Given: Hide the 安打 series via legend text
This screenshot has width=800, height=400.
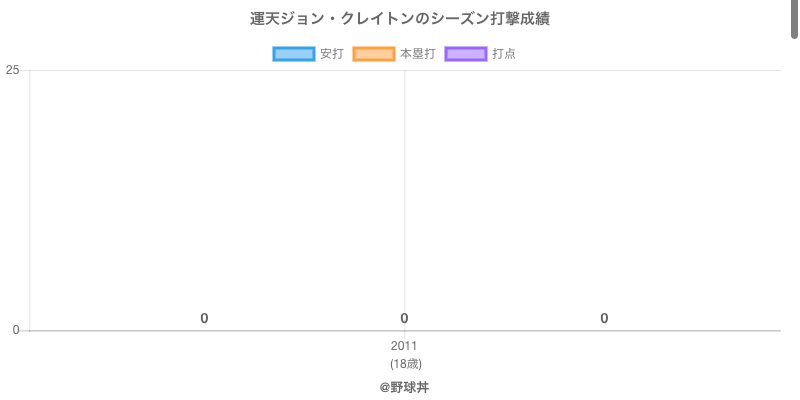Looking at the screenshot, I should (x=331, y=54).
